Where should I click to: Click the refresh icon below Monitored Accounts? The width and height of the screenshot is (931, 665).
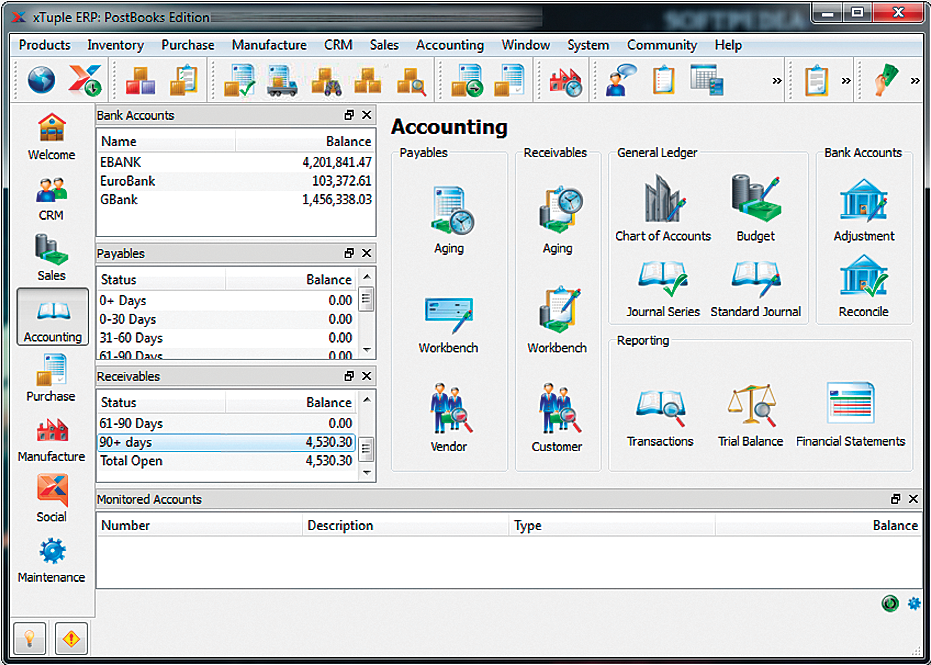click(x=890, y=604)
